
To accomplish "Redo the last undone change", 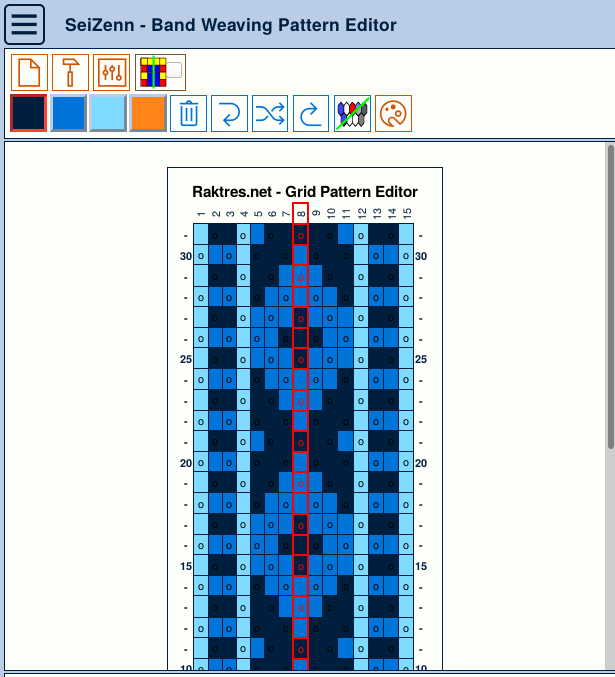I will pyautogui.click(x=311, y=114).
